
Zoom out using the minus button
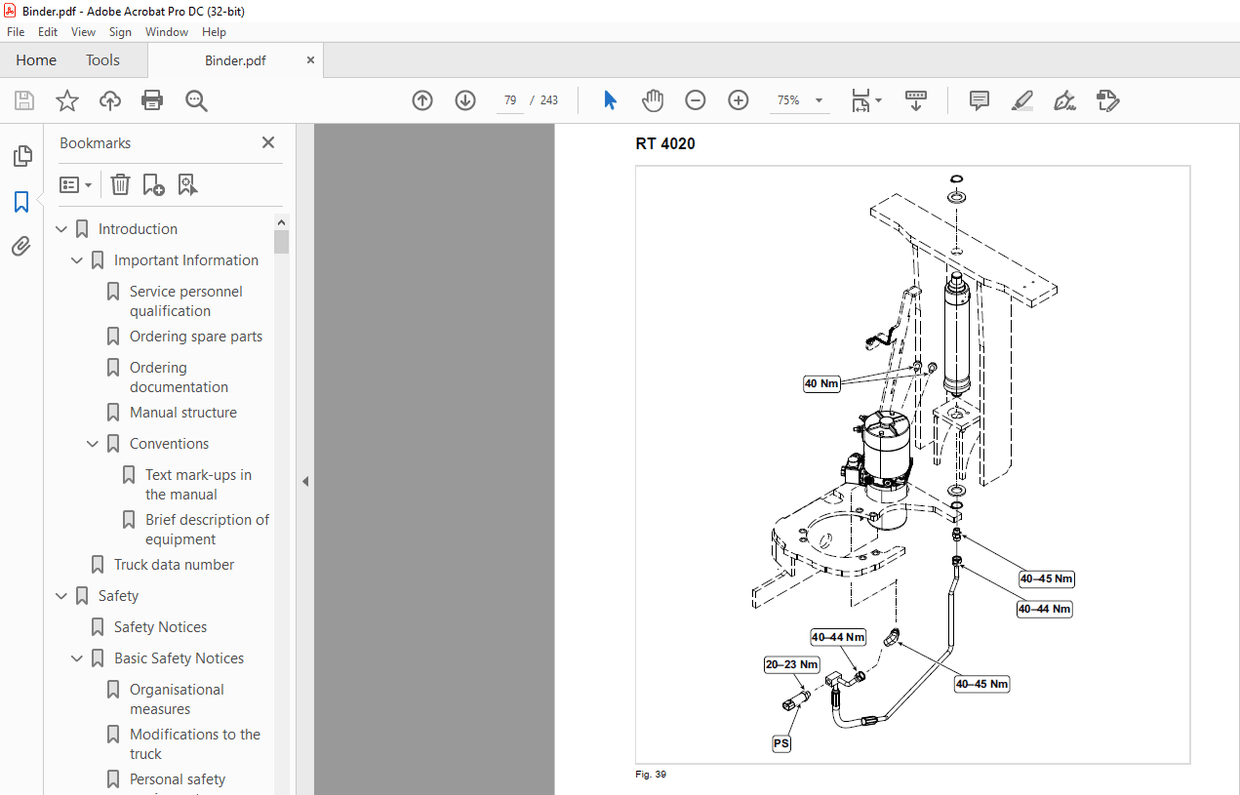coord(695,100)
